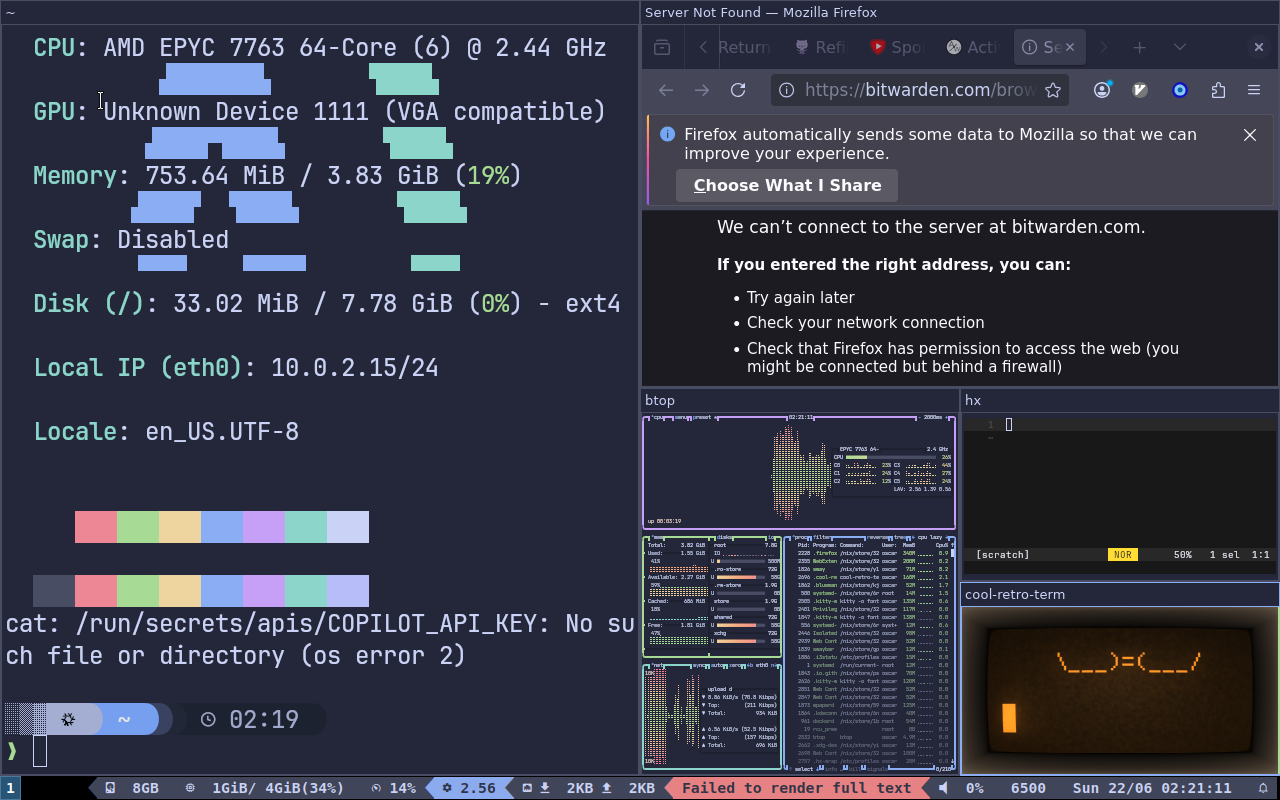This screenshot has height=800, width=1280.
Task: Click line 1 in the hx editor
Action: pos(1119,424)
